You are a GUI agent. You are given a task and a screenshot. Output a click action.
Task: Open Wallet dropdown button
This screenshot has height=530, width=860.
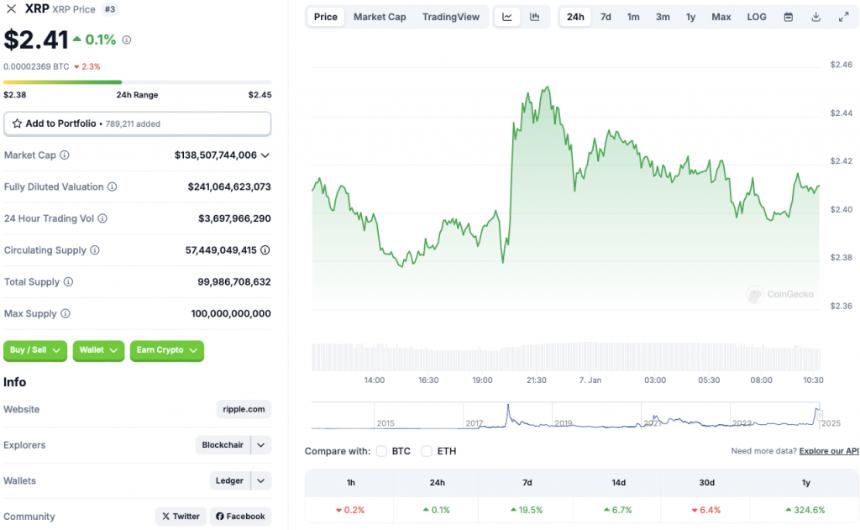click(x=98, y=351)
